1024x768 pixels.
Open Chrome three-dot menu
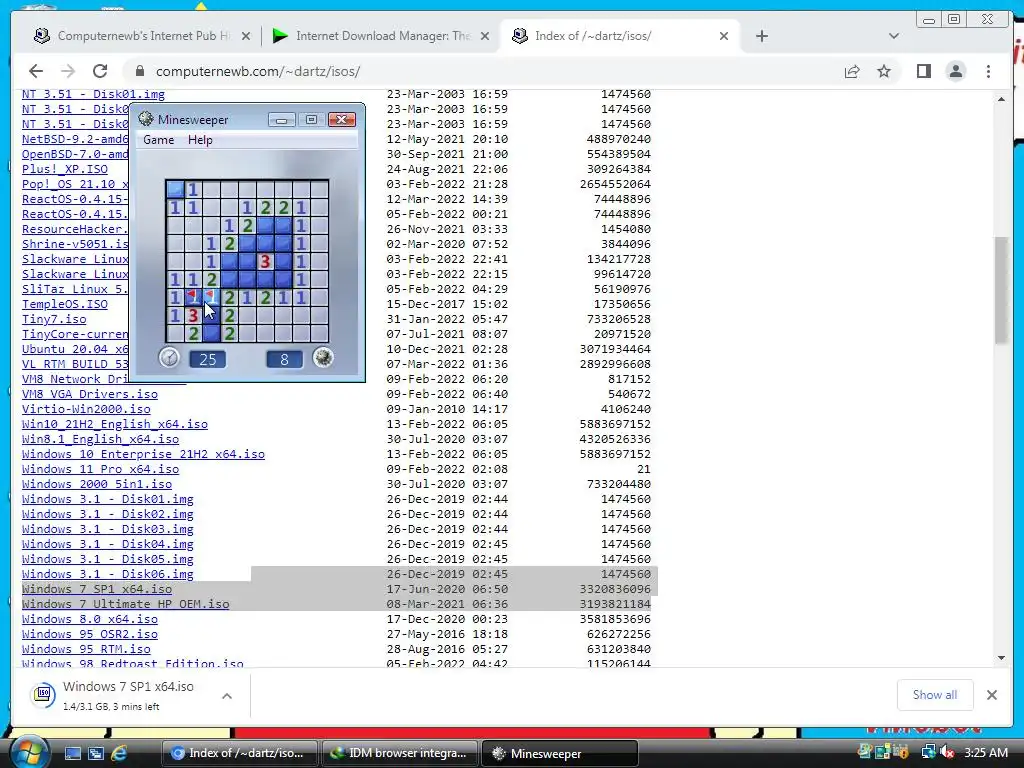click(988, 71)
